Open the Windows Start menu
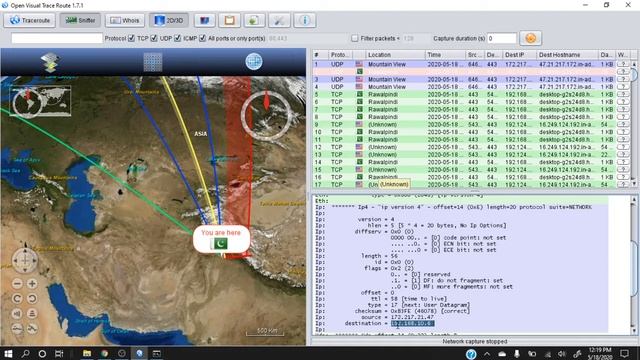Viewport: 640px width, 360px height. point(8,353)
